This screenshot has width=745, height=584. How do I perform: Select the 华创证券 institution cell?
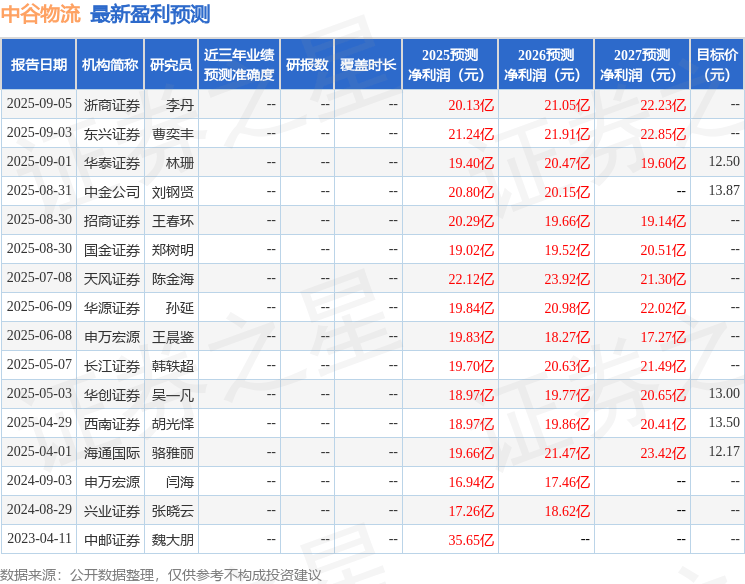click(x=112, y=395)
